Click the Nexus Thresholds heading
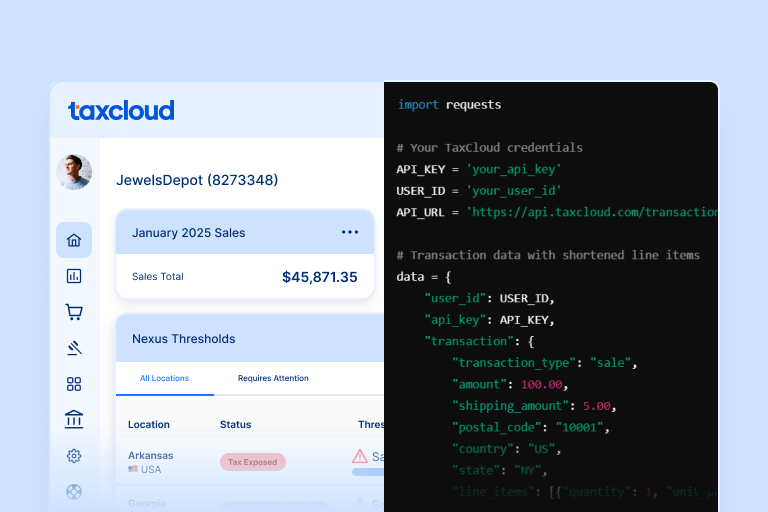The image size is (768, 512). click(184, 339)
